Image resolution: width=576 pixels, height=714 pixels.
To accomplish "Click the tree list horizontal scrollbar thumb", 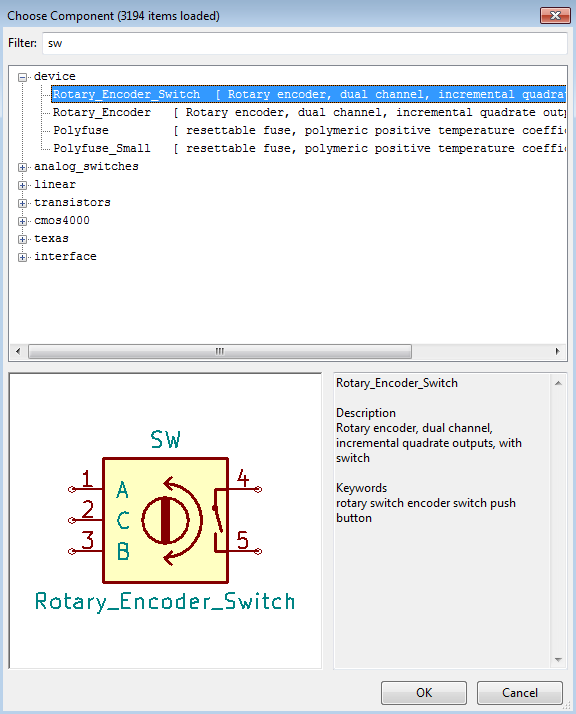I will click(x=220, y=351).
